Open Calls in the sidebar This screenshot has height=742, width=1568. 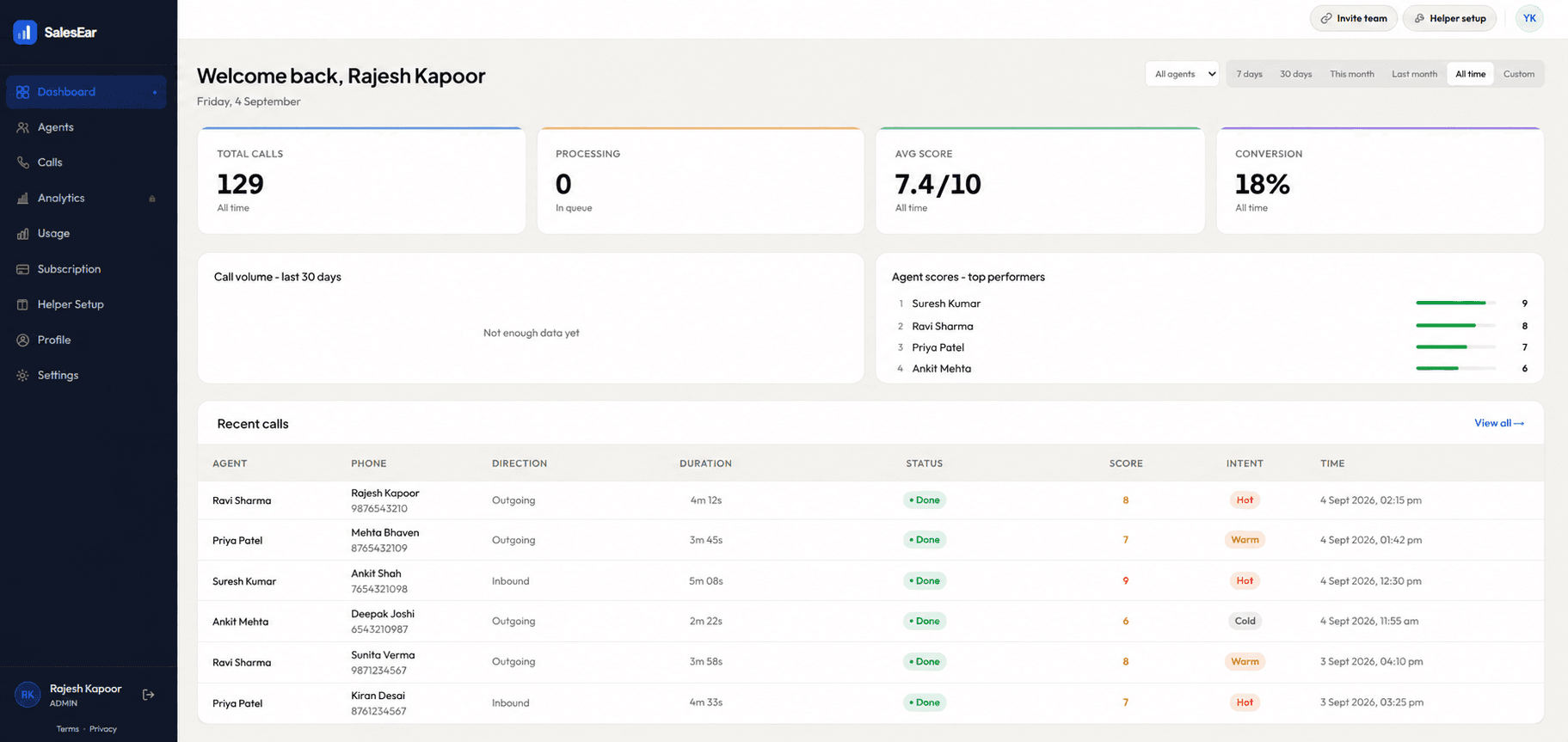[86, 163]
